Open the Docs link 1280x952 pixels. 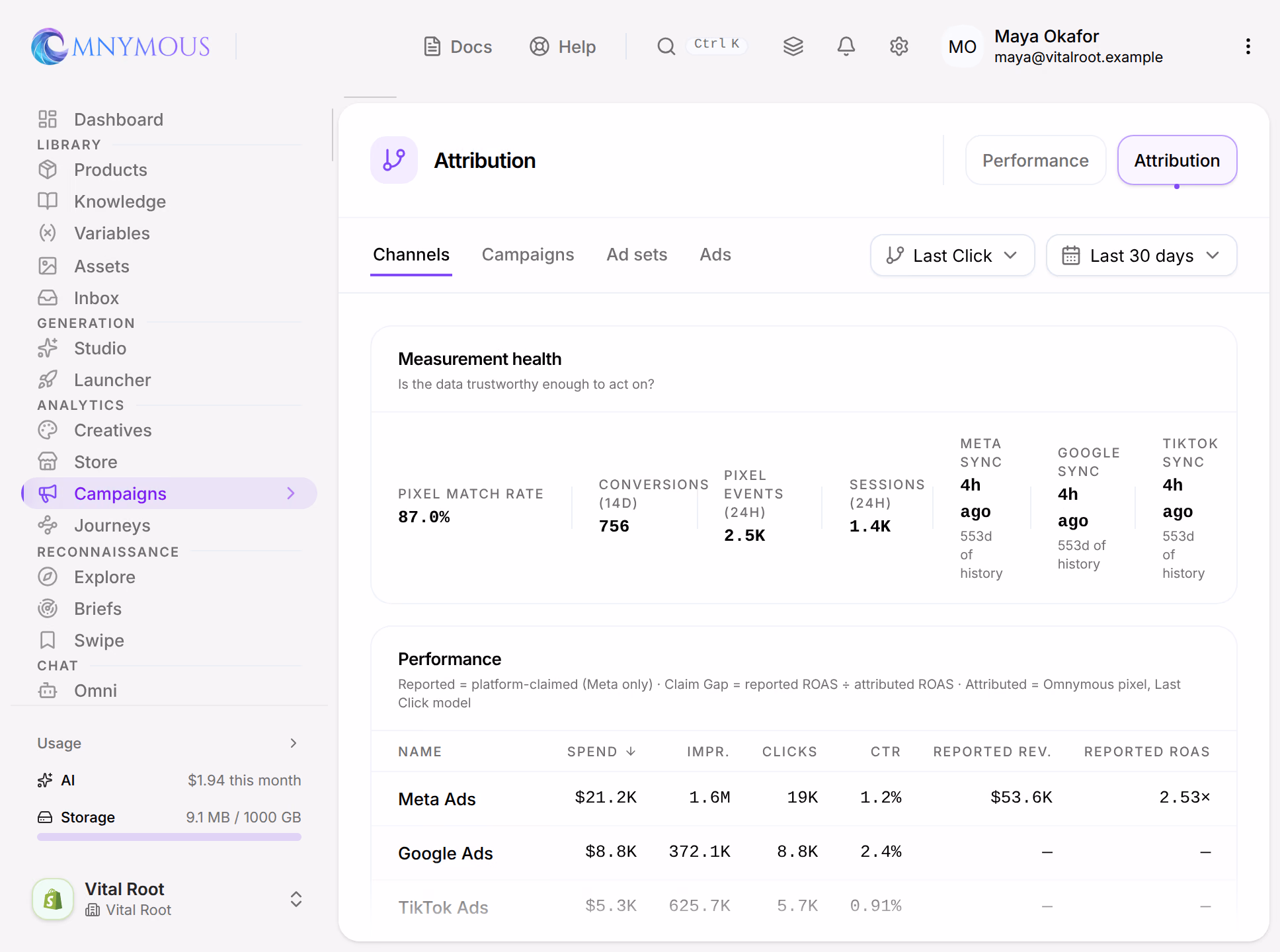[x=458, y=46]
